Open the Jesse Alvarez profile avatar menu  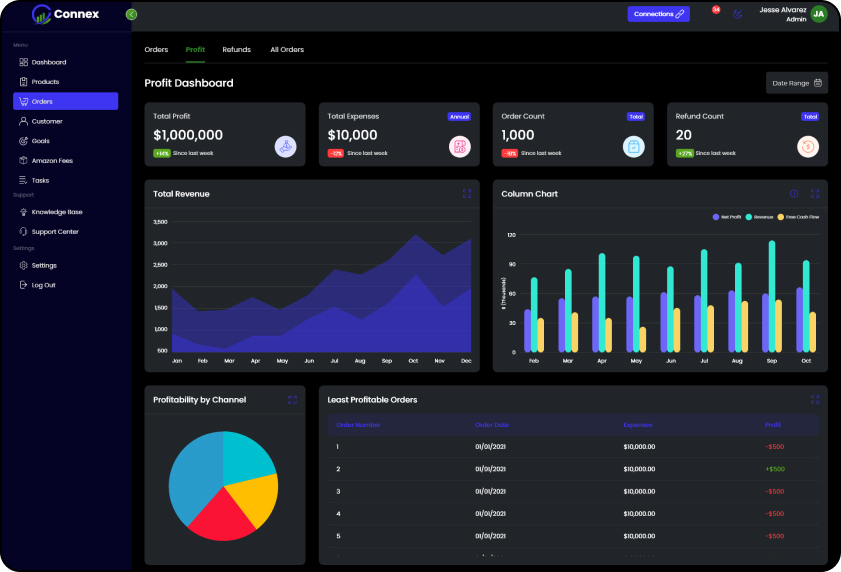click(x=819, y=14)
